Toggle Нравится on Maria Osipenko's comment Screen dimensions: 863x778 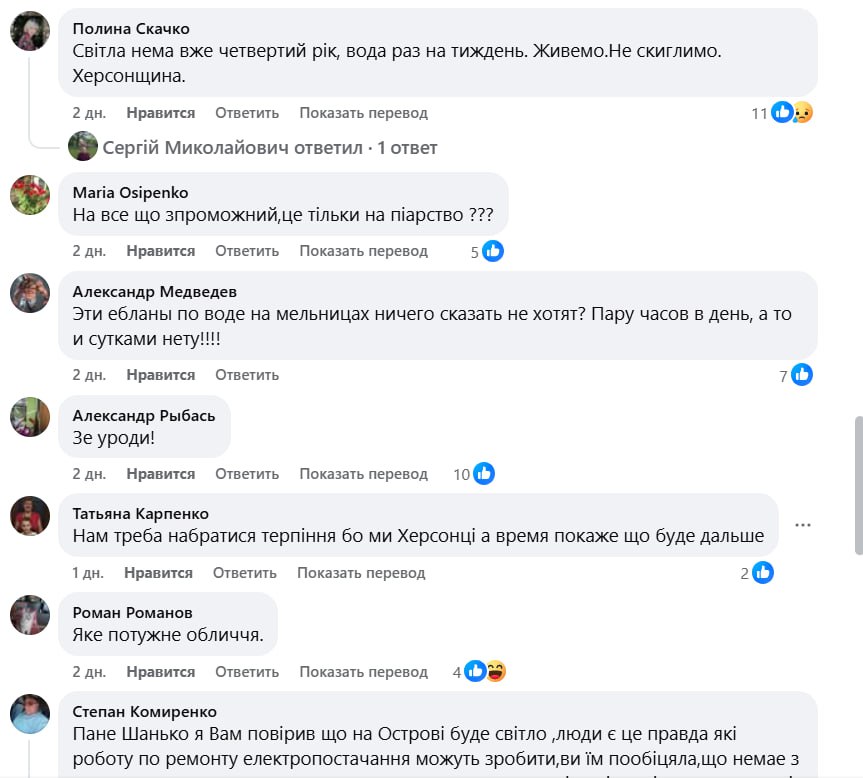[160, 251]
